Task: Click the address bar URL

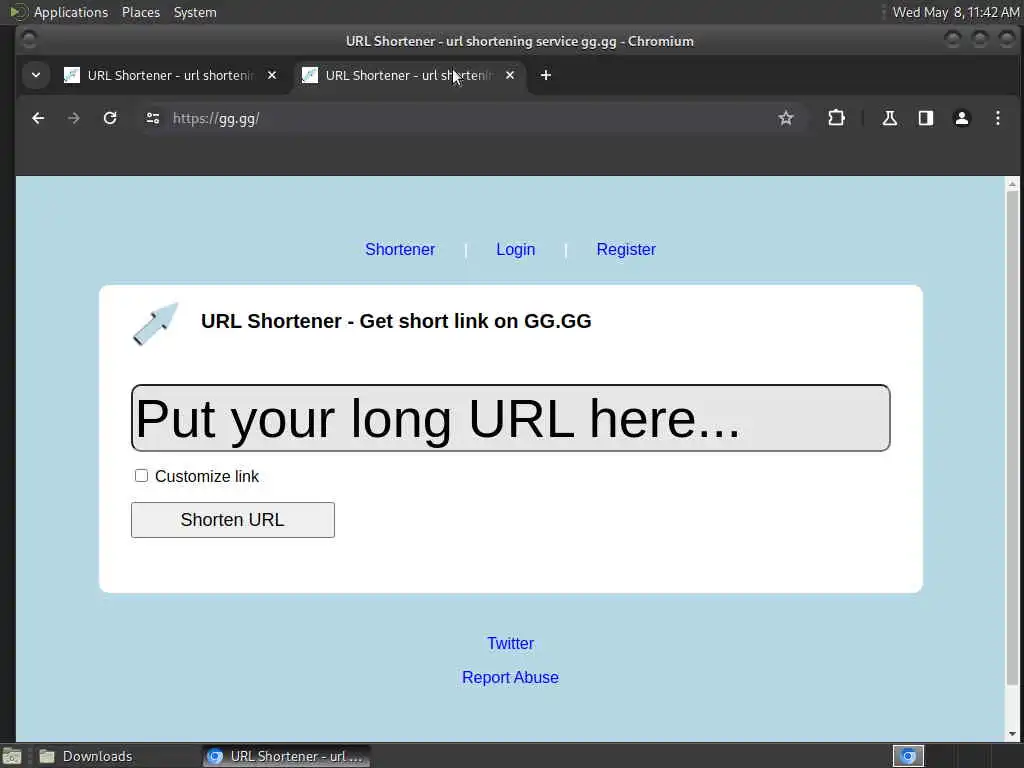Action: [x=216, y=118]
